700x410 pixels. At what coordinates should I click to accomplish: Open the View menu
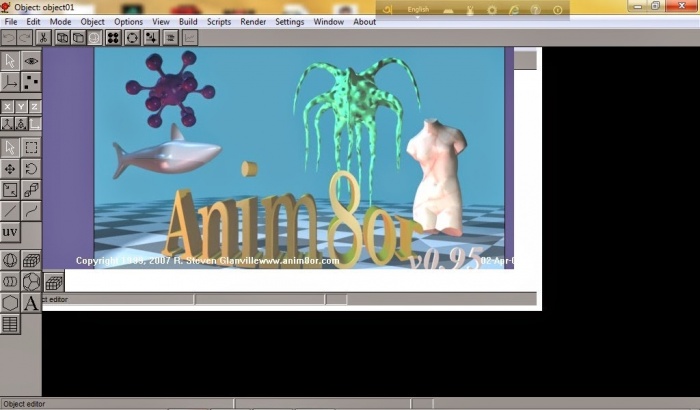pyautogui.click(x=161, y=21)
